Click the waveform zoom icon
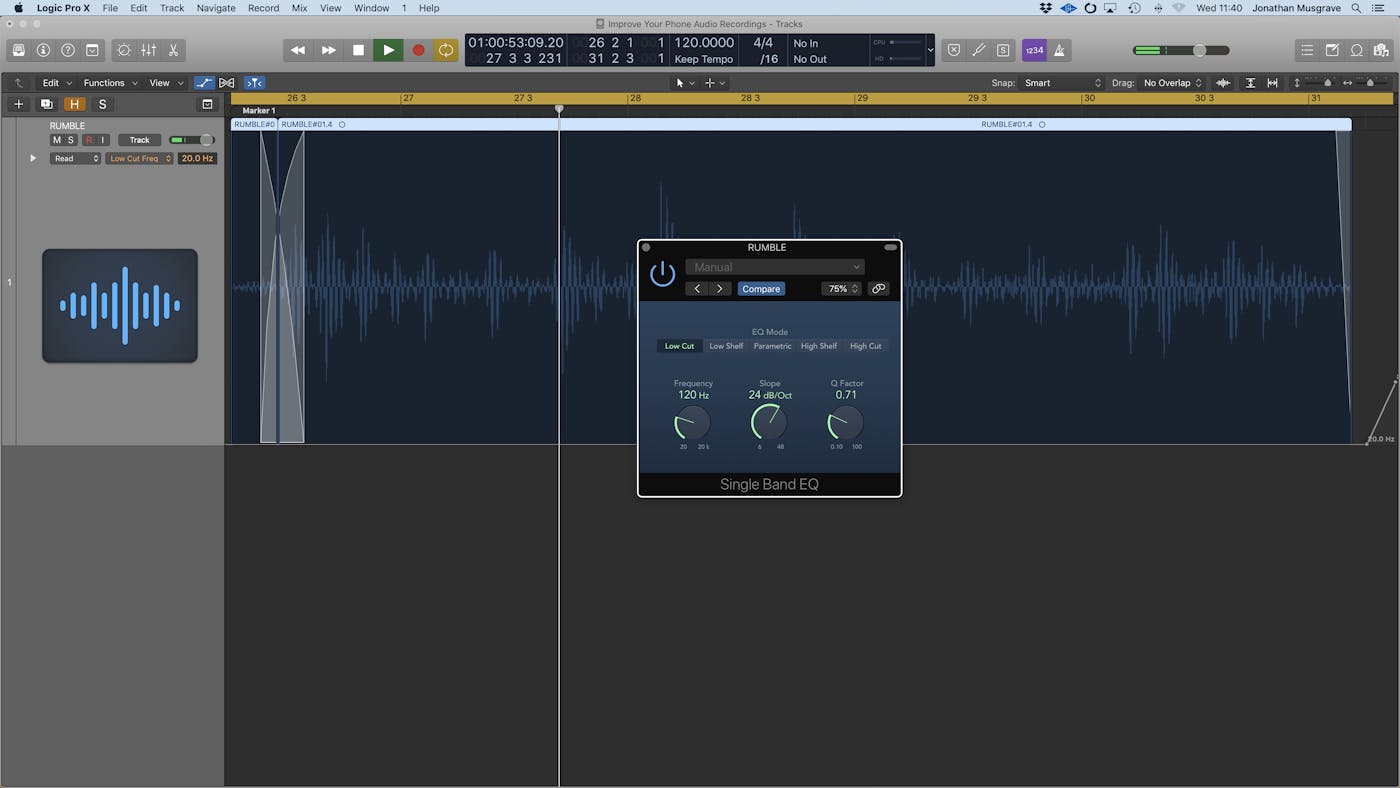The width and height of the screenshot is (1400, 788). pyautogui.click(x=1223, y=83)
